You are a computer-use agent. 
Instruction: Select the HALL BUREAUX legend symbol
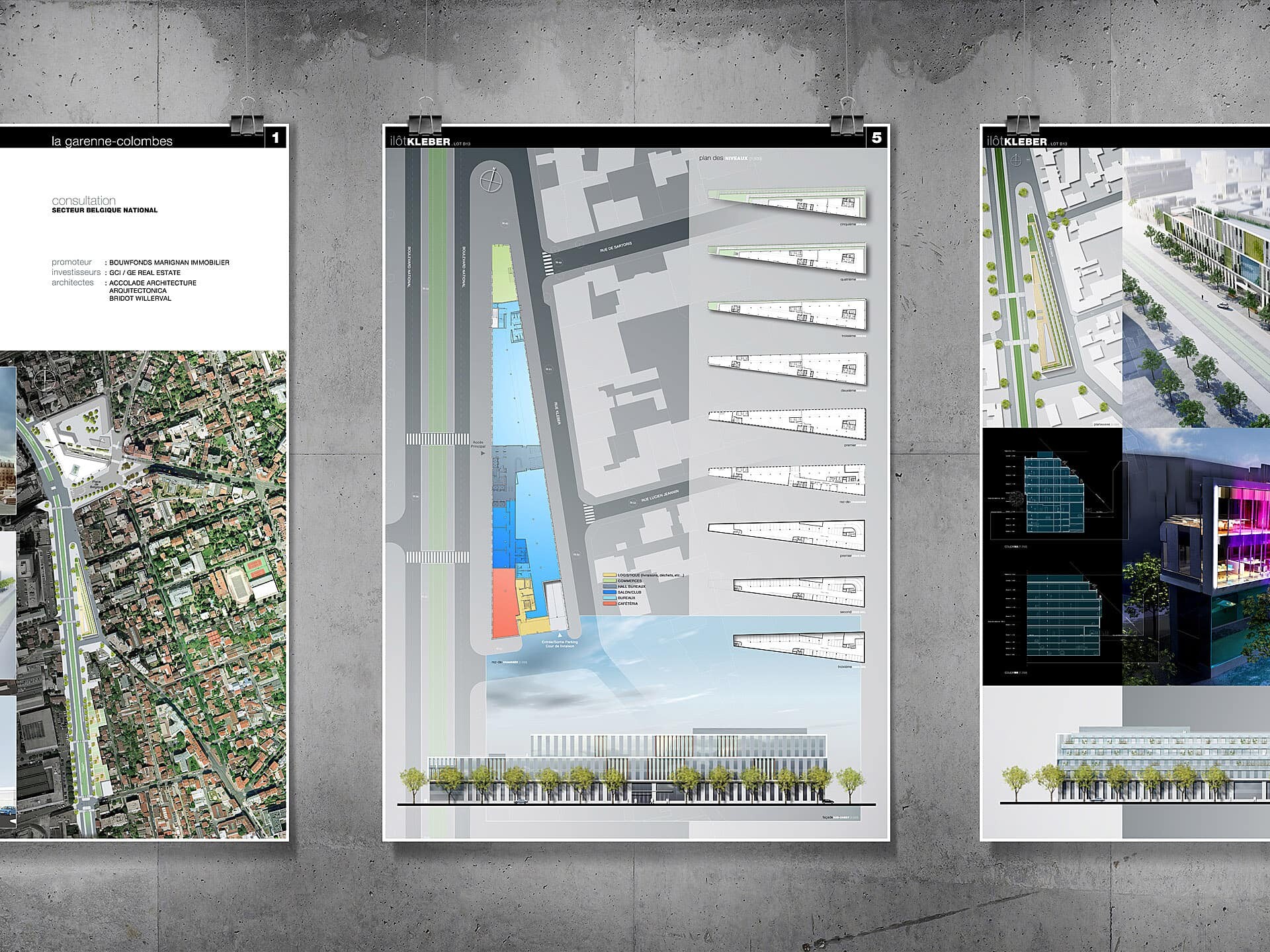click(x=609, y=586)
